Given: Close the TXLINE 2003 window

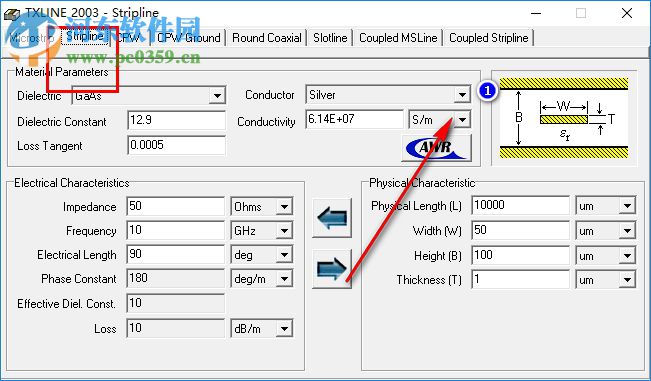Looking at the screenshot, I should pyautogui.click(x=627, y=13).
